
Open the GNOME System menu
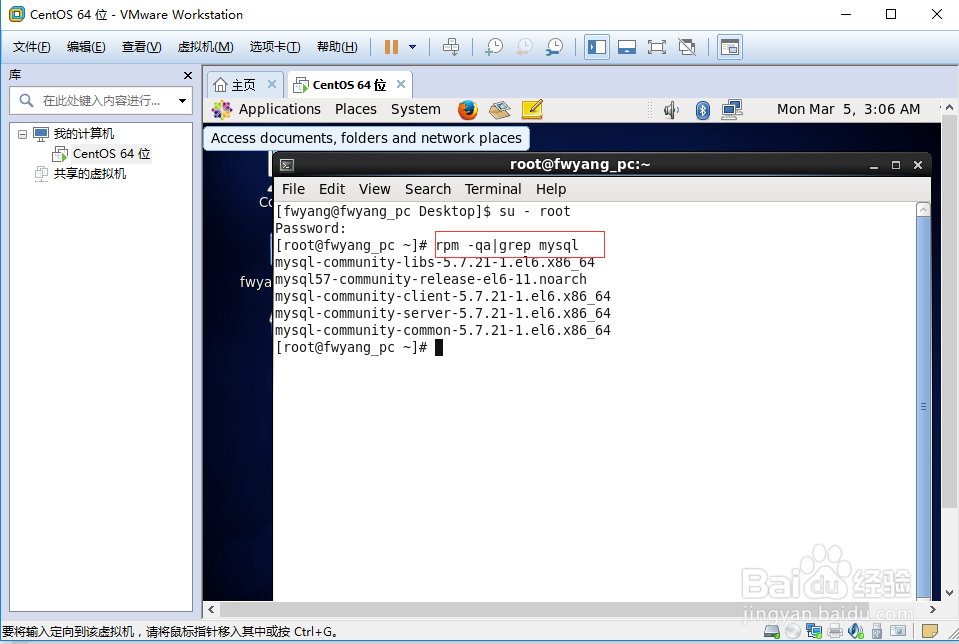point(415,109)
